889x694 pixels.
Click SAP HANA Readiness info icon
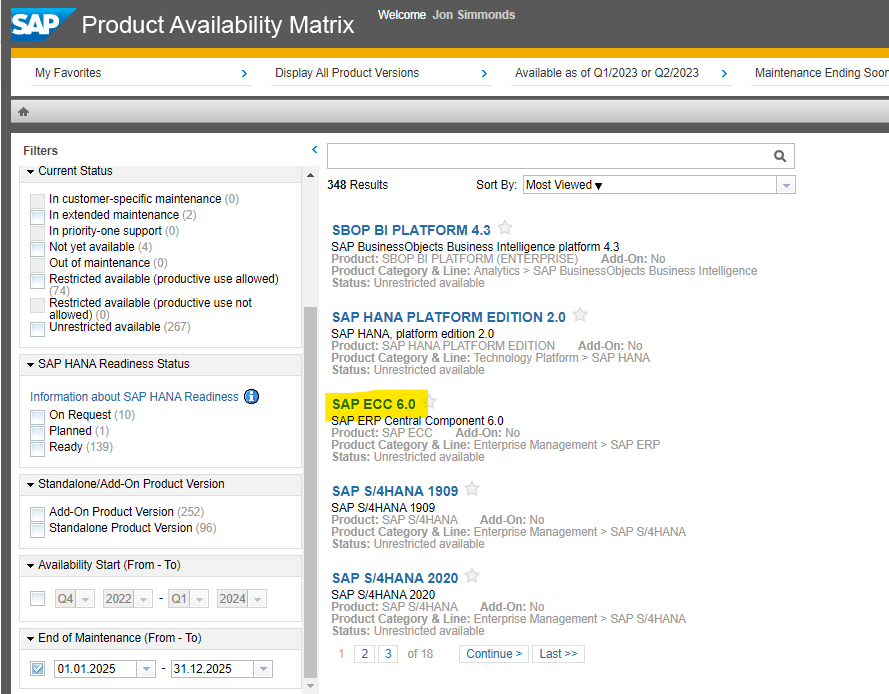251,397
